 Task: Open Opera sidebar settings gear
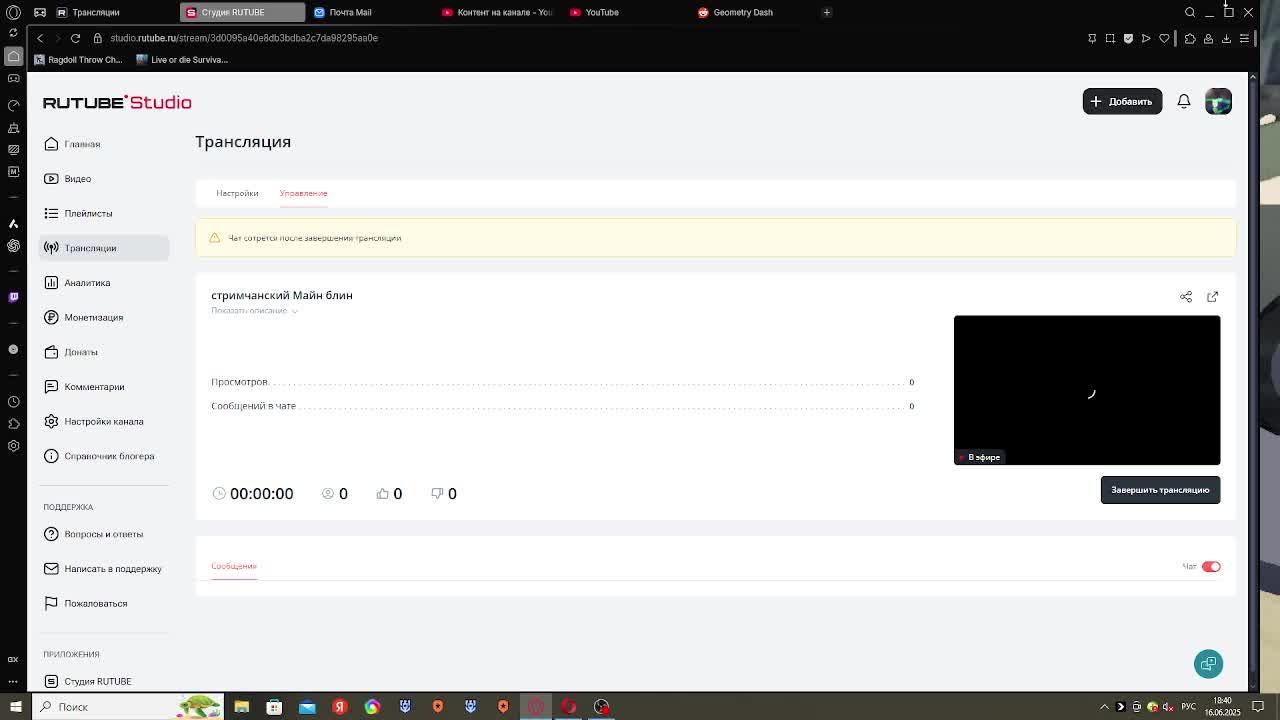point(13,446)
